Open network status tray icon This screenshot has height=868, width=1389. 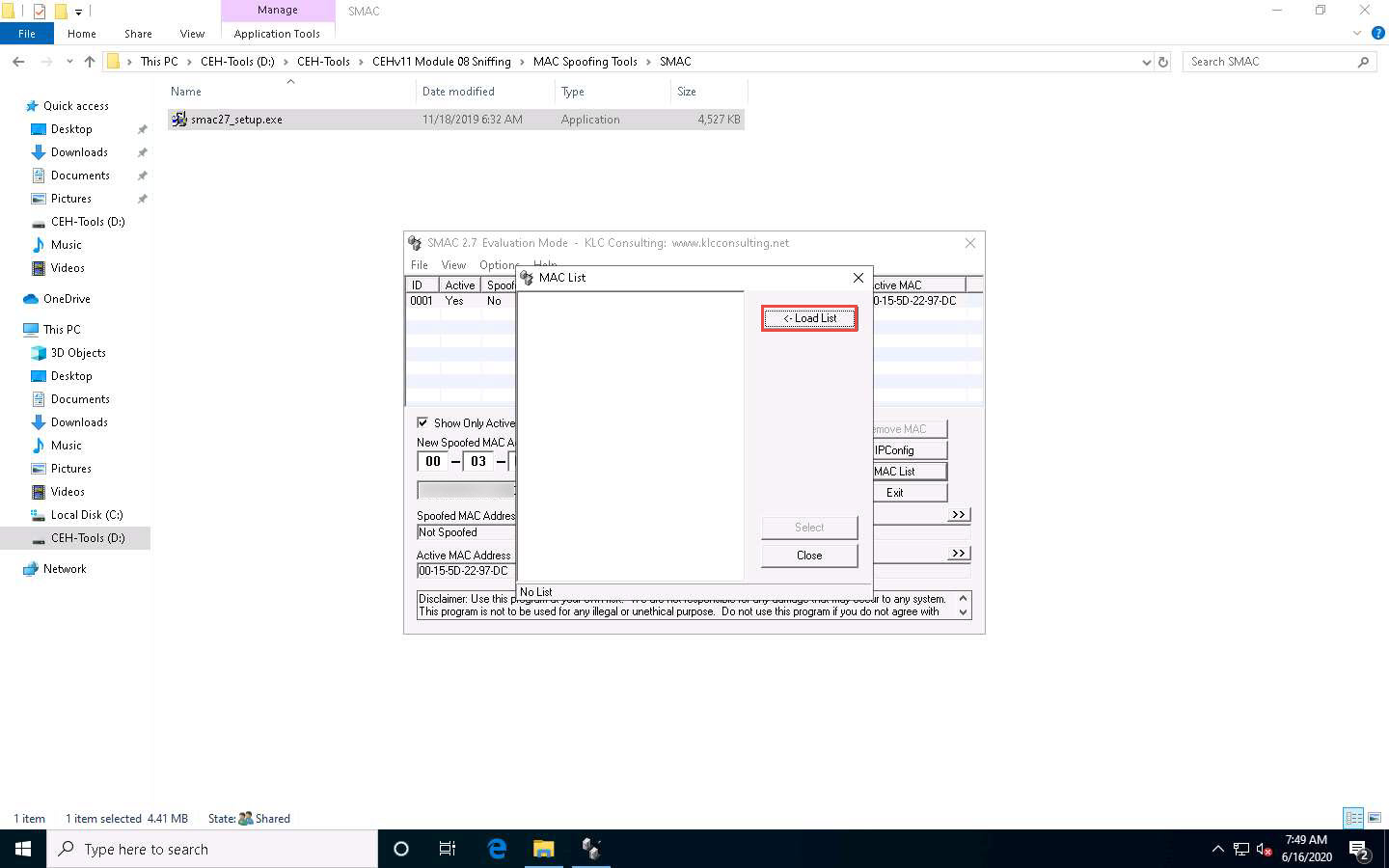(1240, 850)
